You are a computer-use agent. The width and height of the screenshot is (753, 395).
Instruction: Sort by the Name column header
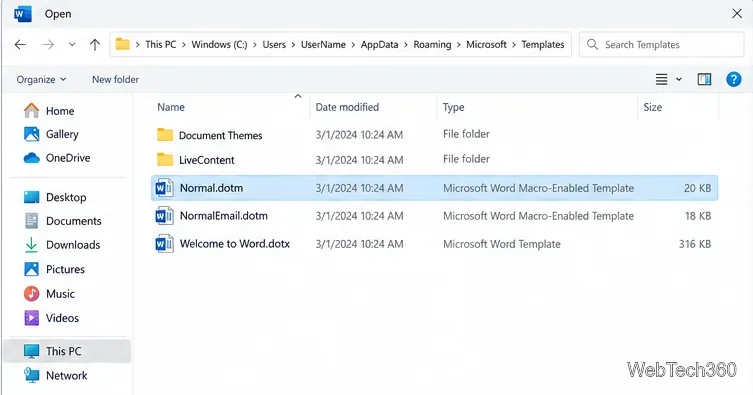pos(171,107)
